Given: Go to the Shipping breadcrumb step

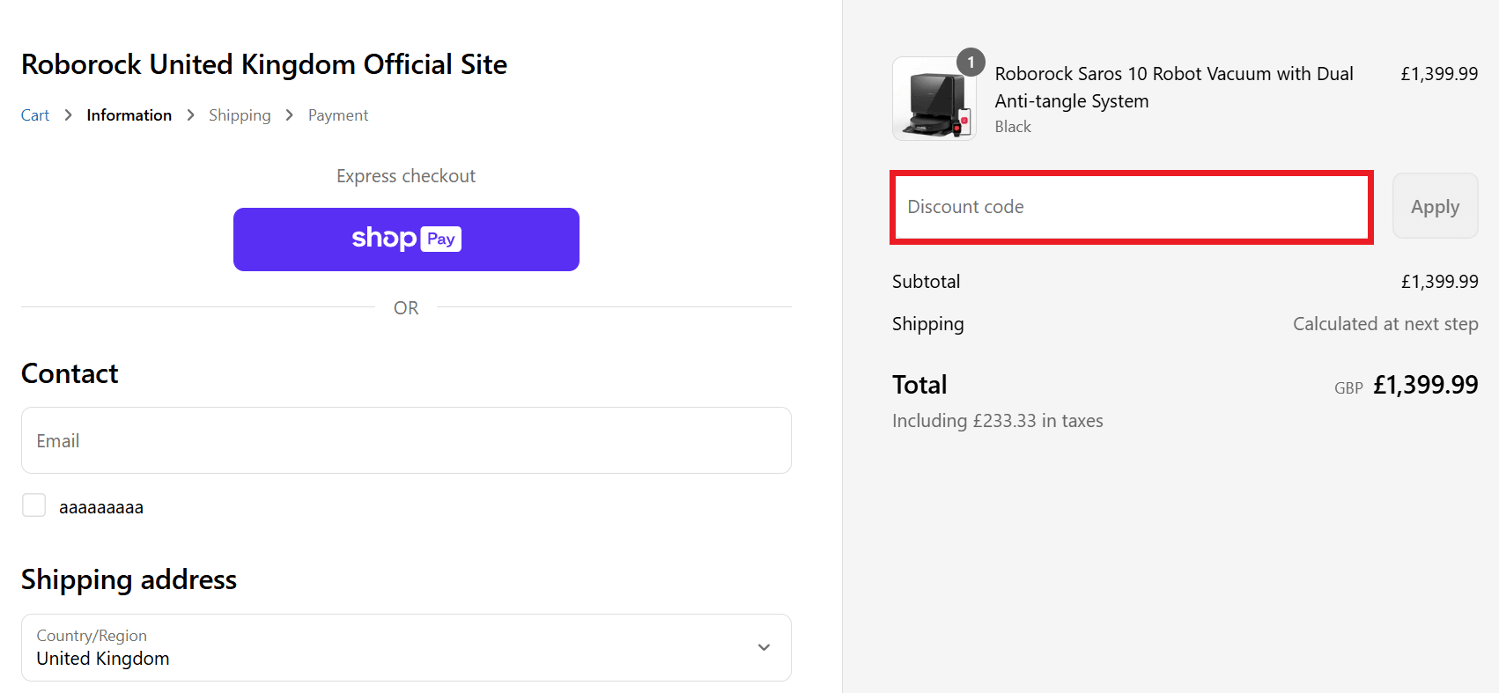Looking at the screenshot, I should point(240,115).
